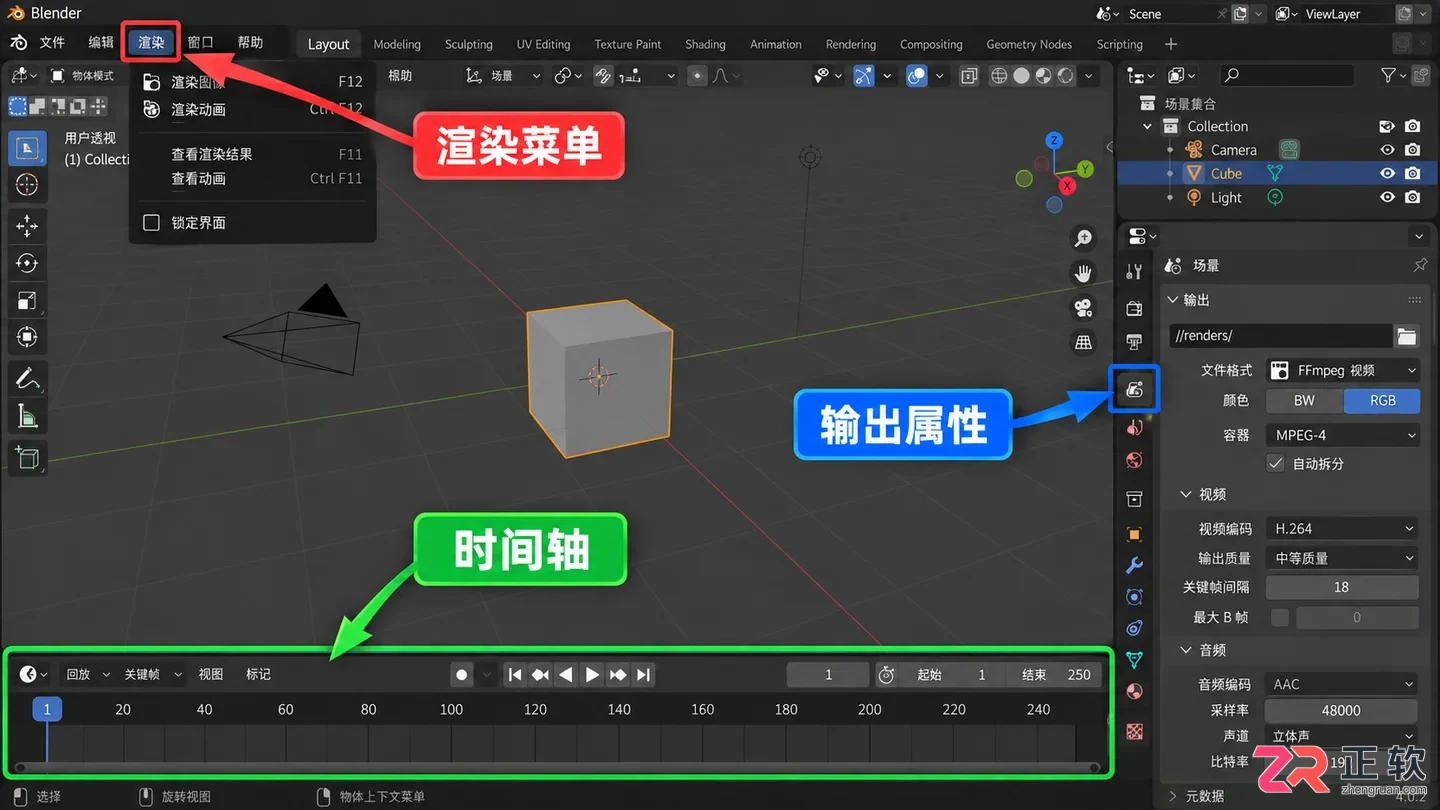
Task: Open the 音频编码 AAC dropdown
Action: 1343,684
